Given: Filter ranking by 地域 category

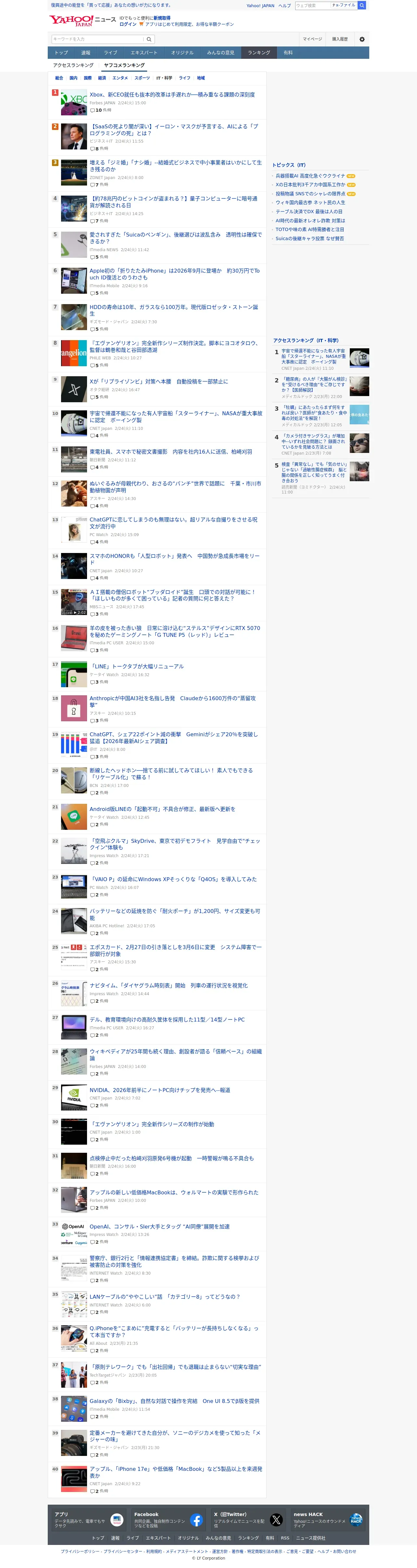Looking at the screenshot, I should pos(201,78).
